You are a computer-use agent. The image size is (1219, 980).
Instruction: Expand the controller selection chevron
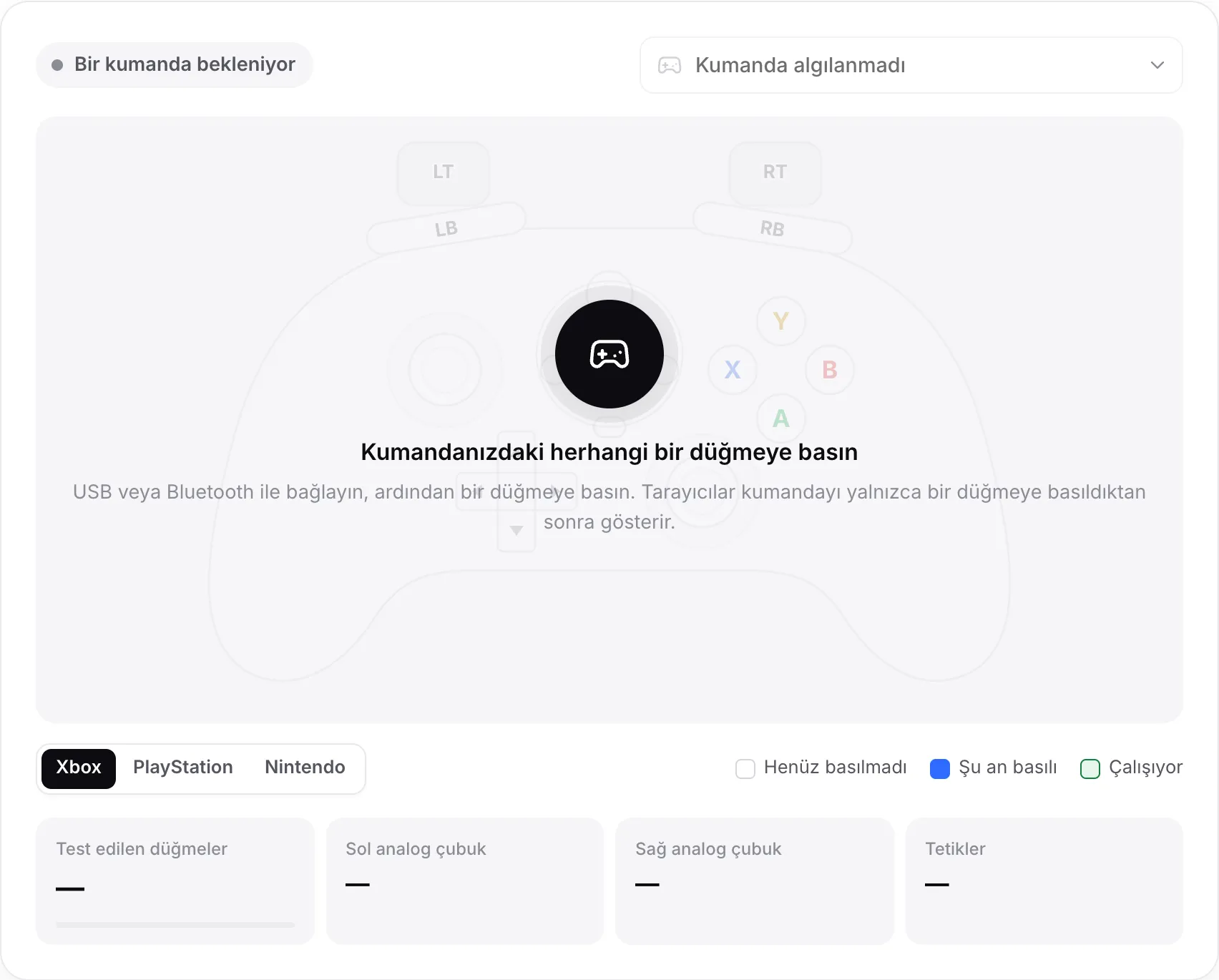coord(1157,65)
